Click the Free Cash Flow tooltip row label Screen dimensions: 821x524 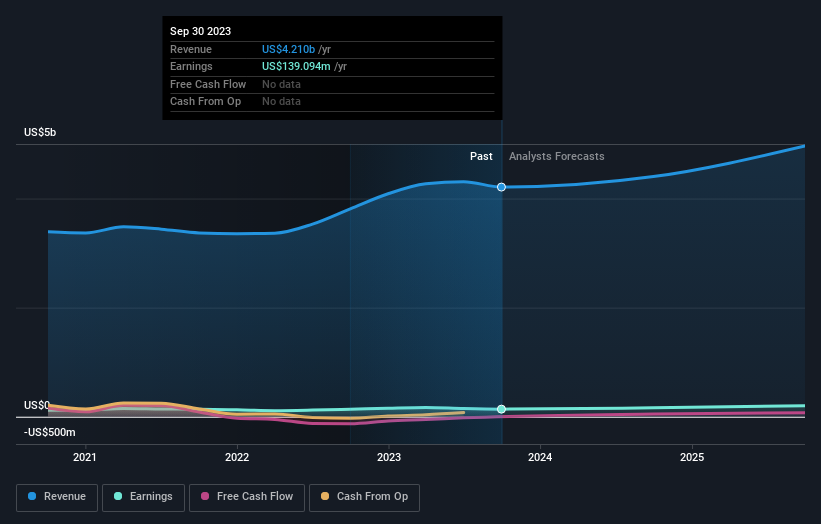[x=208, y=84]
